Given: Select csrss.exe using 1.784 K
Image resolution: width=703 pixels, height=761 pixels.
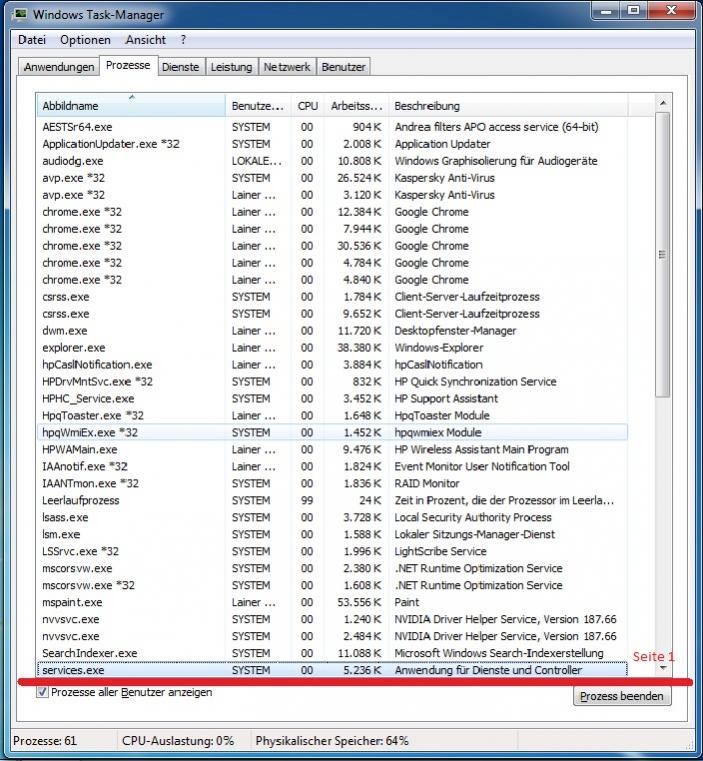Looking at the screenshot, I should [332, 297].
